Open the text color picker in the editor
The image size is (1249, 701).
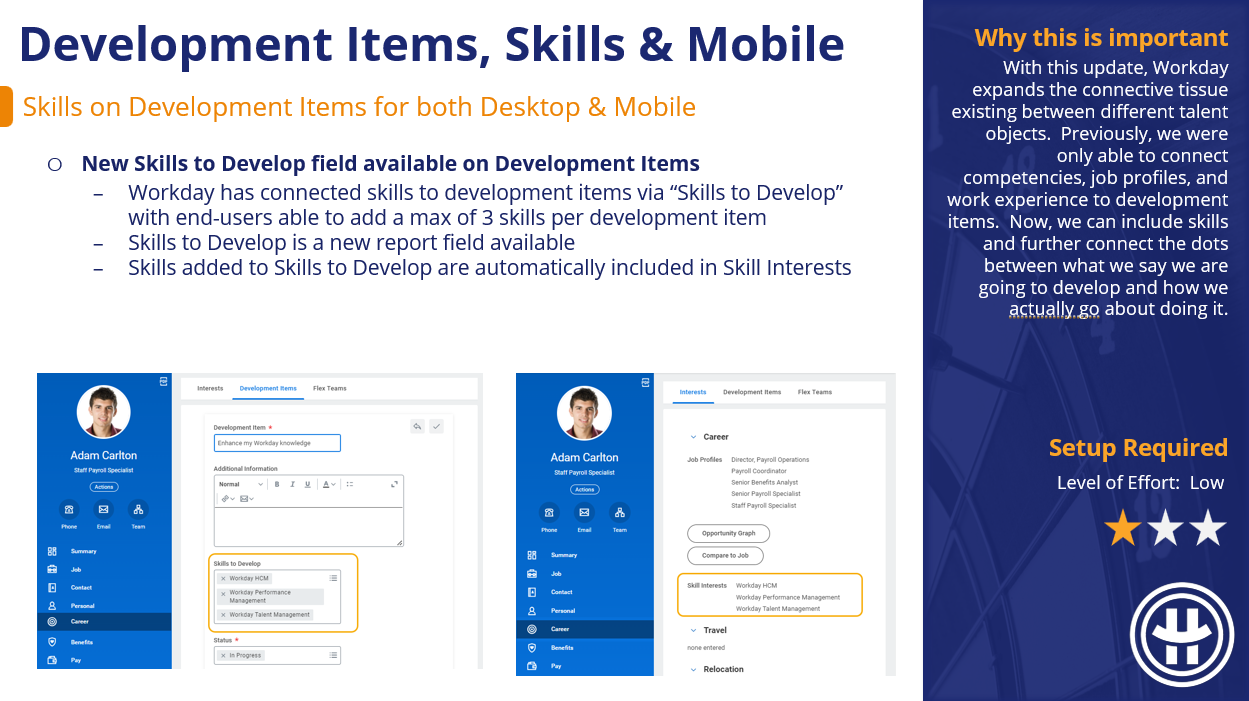click(327, 484)
